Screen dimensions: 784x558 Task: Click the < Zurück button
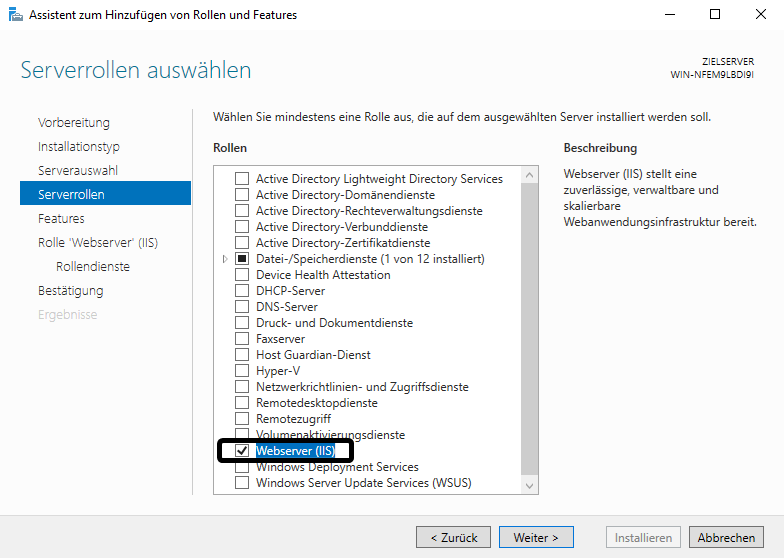(x=454, y=538)
